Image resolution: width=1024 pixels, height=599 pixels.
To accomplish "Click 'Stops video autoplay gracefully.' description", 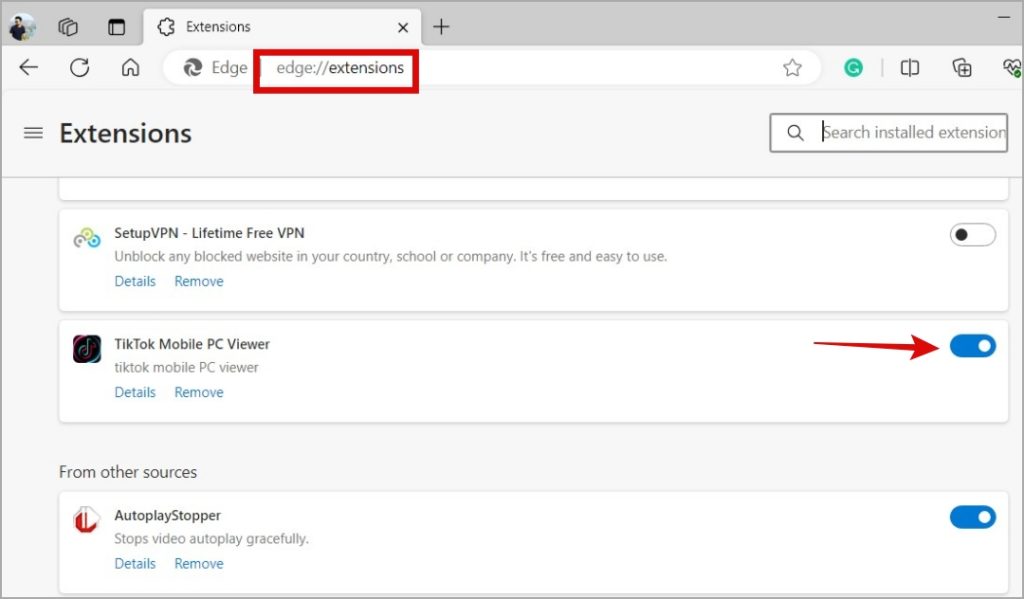I will click(x=212, y=539).
